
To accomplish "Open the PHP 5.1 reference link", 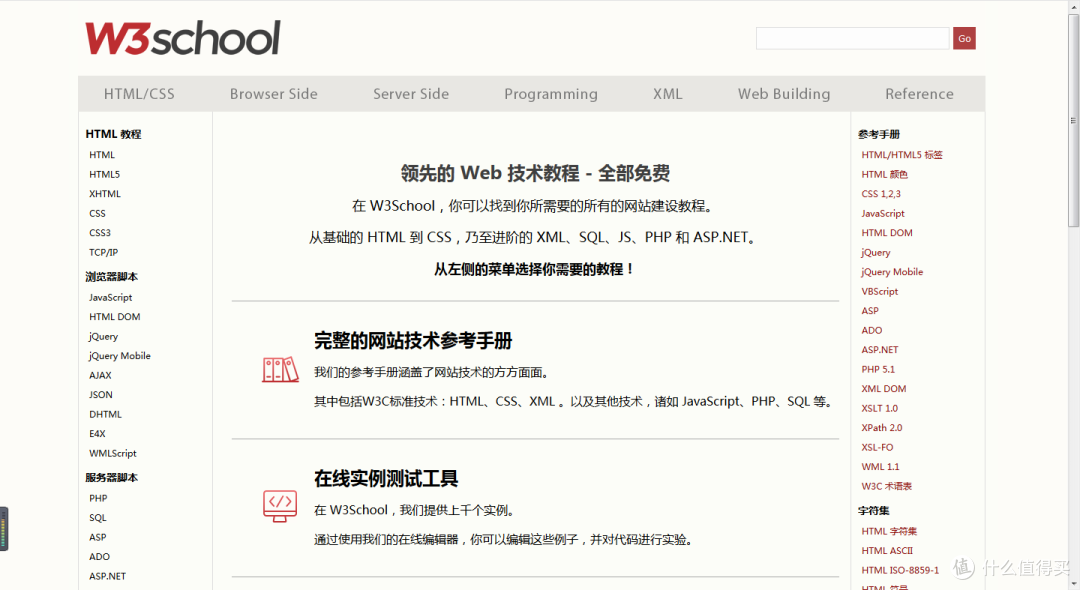I will click(878, 370).
